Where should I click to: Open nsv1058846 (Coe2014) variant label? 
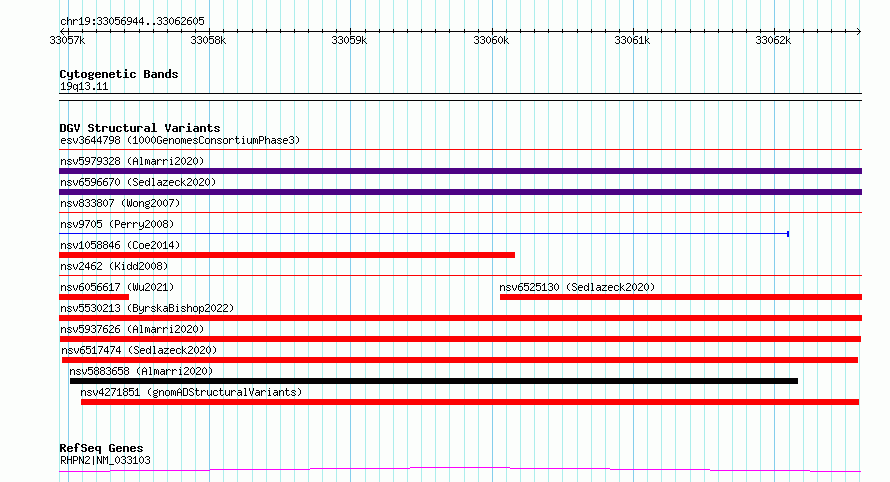pyautogui.click(x=120, y=245)
